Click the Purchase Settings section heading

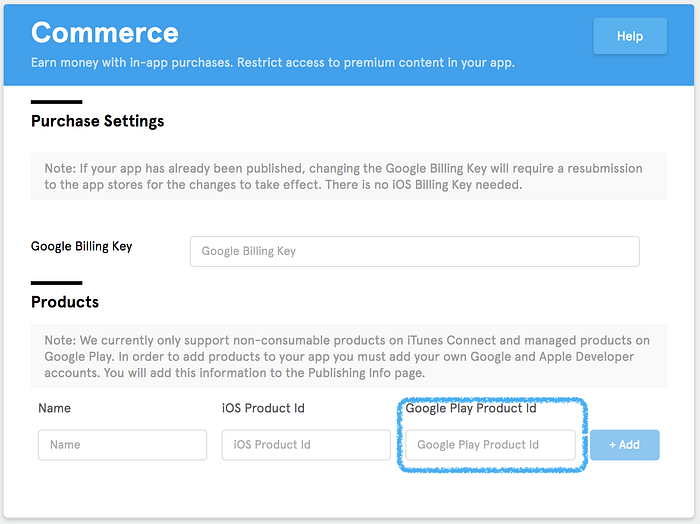pyautogui.click(x=97, y=121)
